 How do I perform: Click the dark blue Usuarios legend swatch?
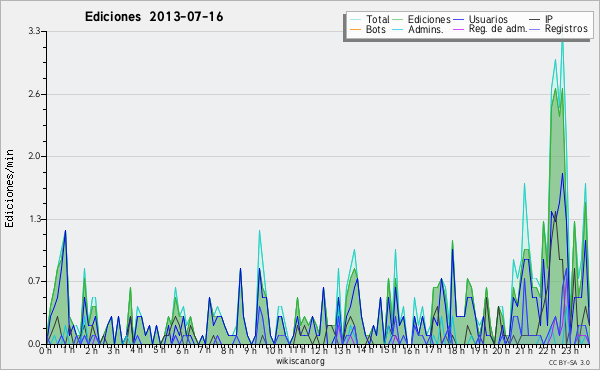click(x=458, y=20)
